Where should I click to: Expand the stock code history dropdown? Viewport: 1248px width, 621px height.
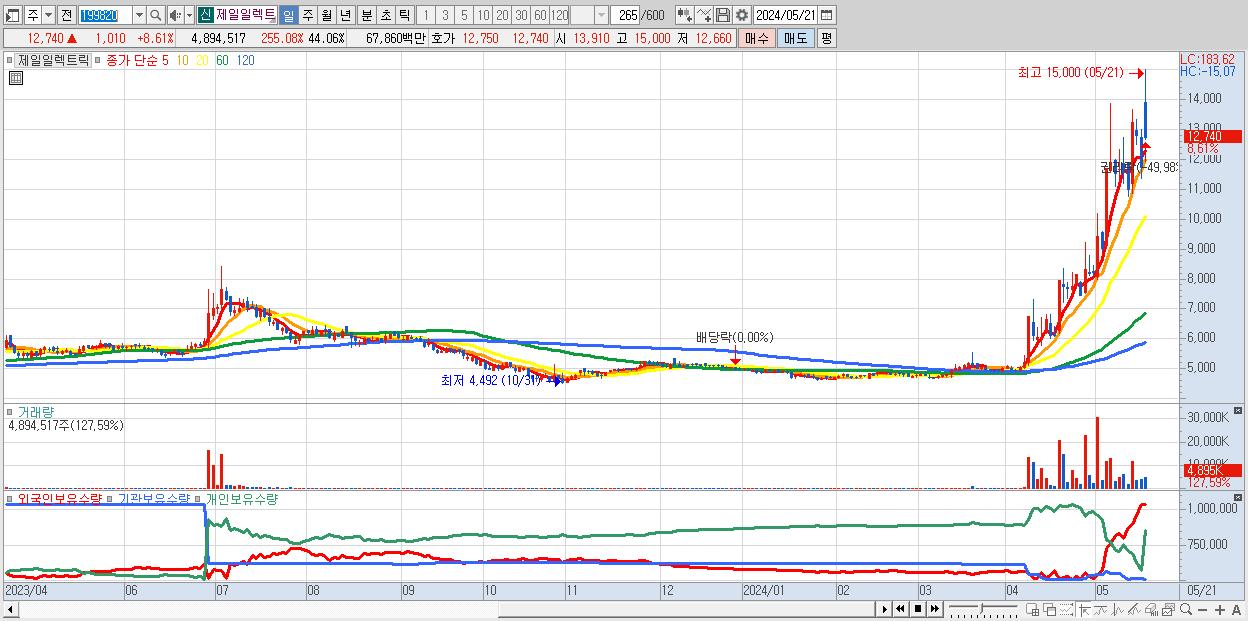tap(139, 15)
